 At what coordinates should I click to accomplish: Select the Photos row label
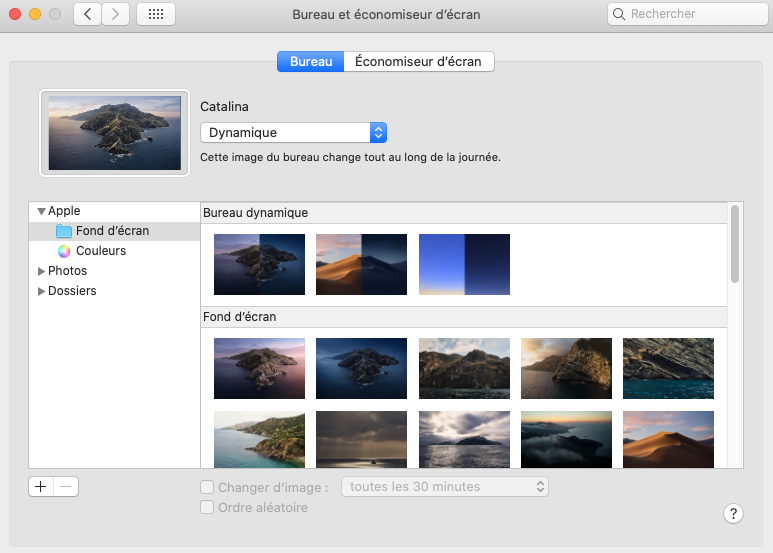(x=68, y=271)
